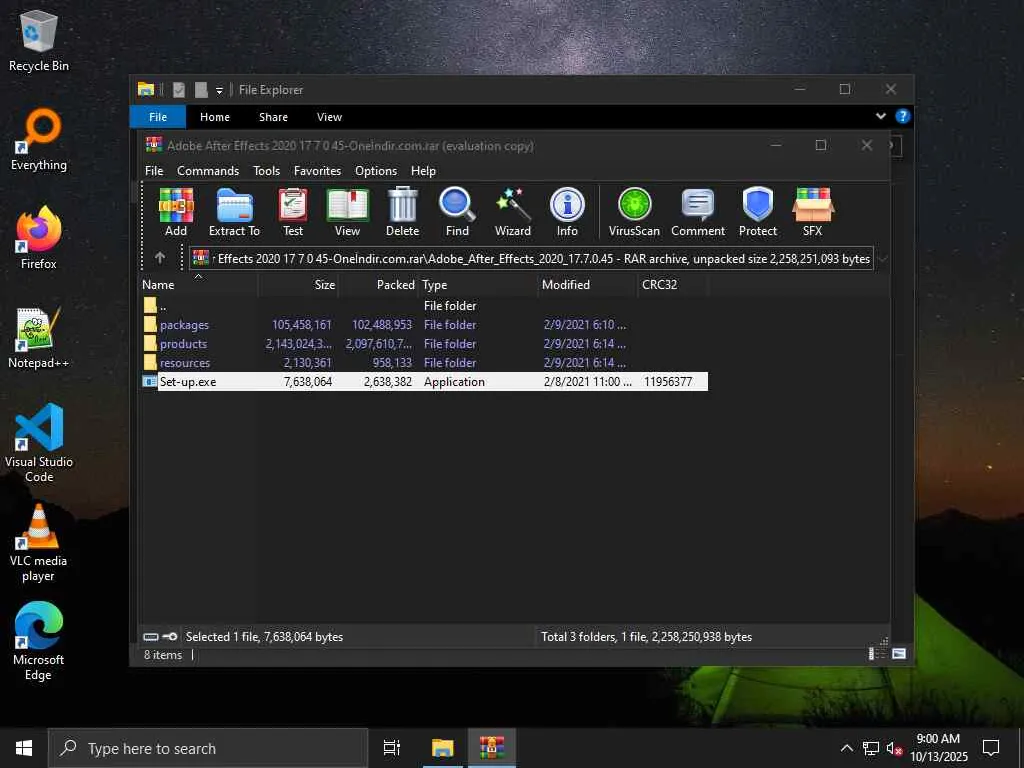Click the Add toolbar icon in WinRAR

click(176, 212)
